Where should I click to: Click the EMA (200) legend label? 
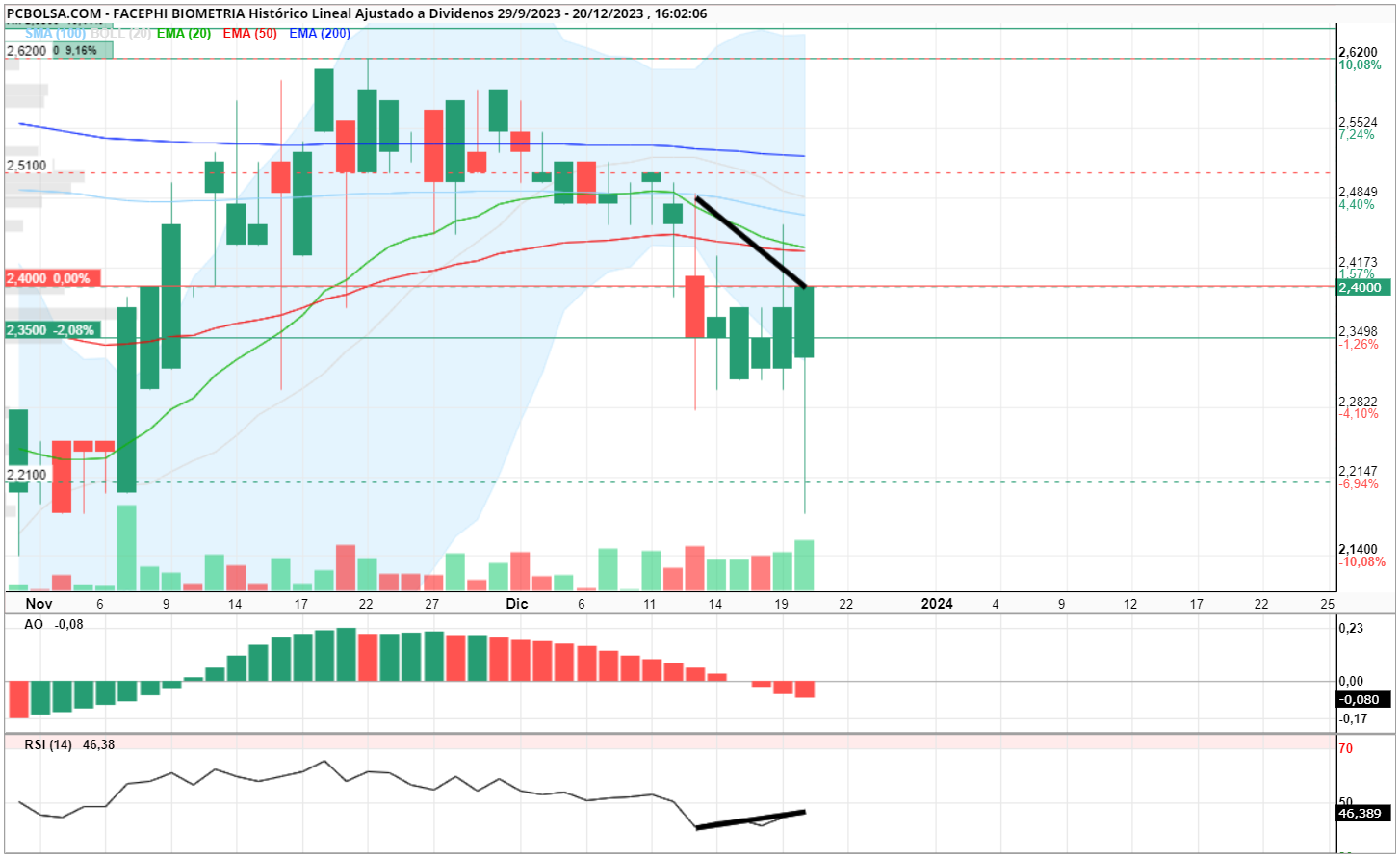tap(320, 33)
